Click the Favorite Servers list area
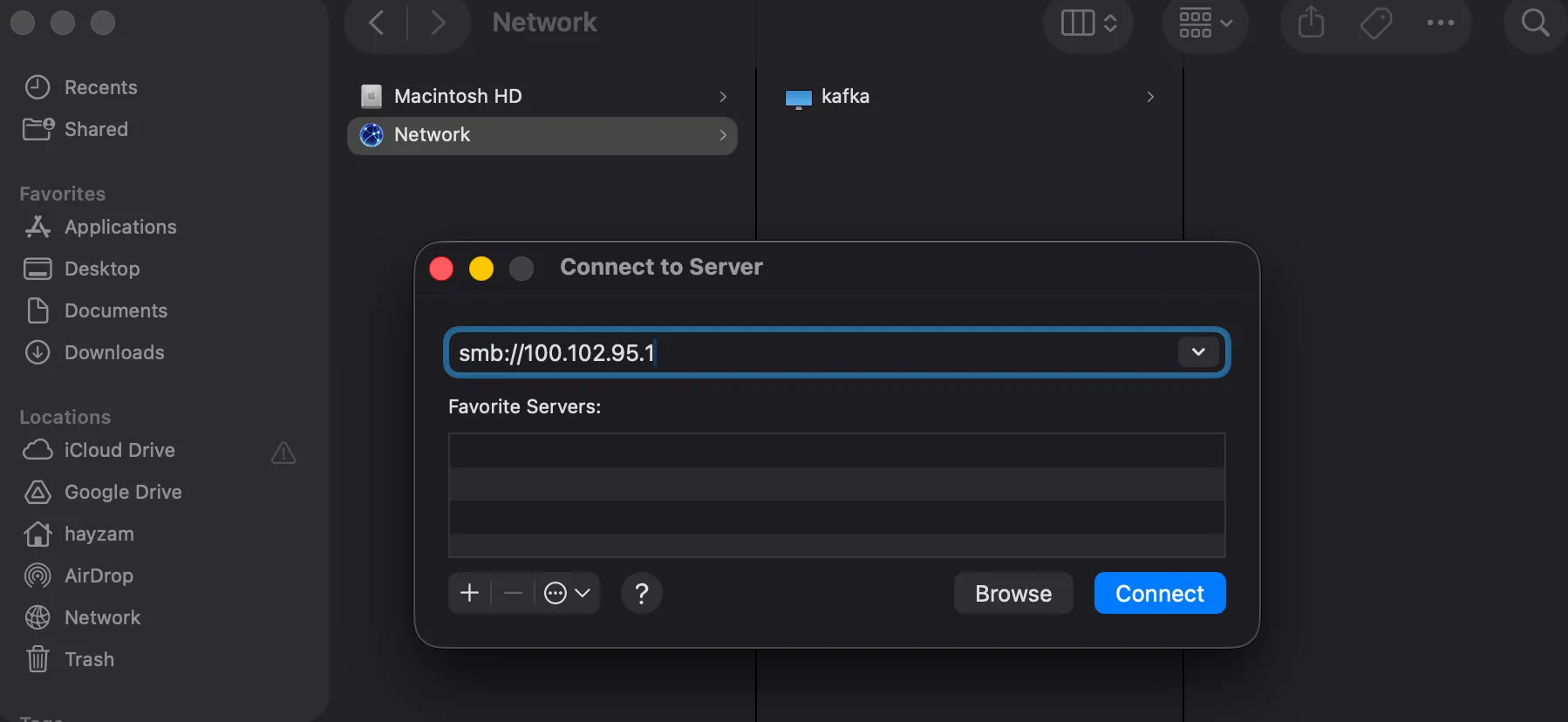This screenshot has height=722, width=1568. point(837,495)
